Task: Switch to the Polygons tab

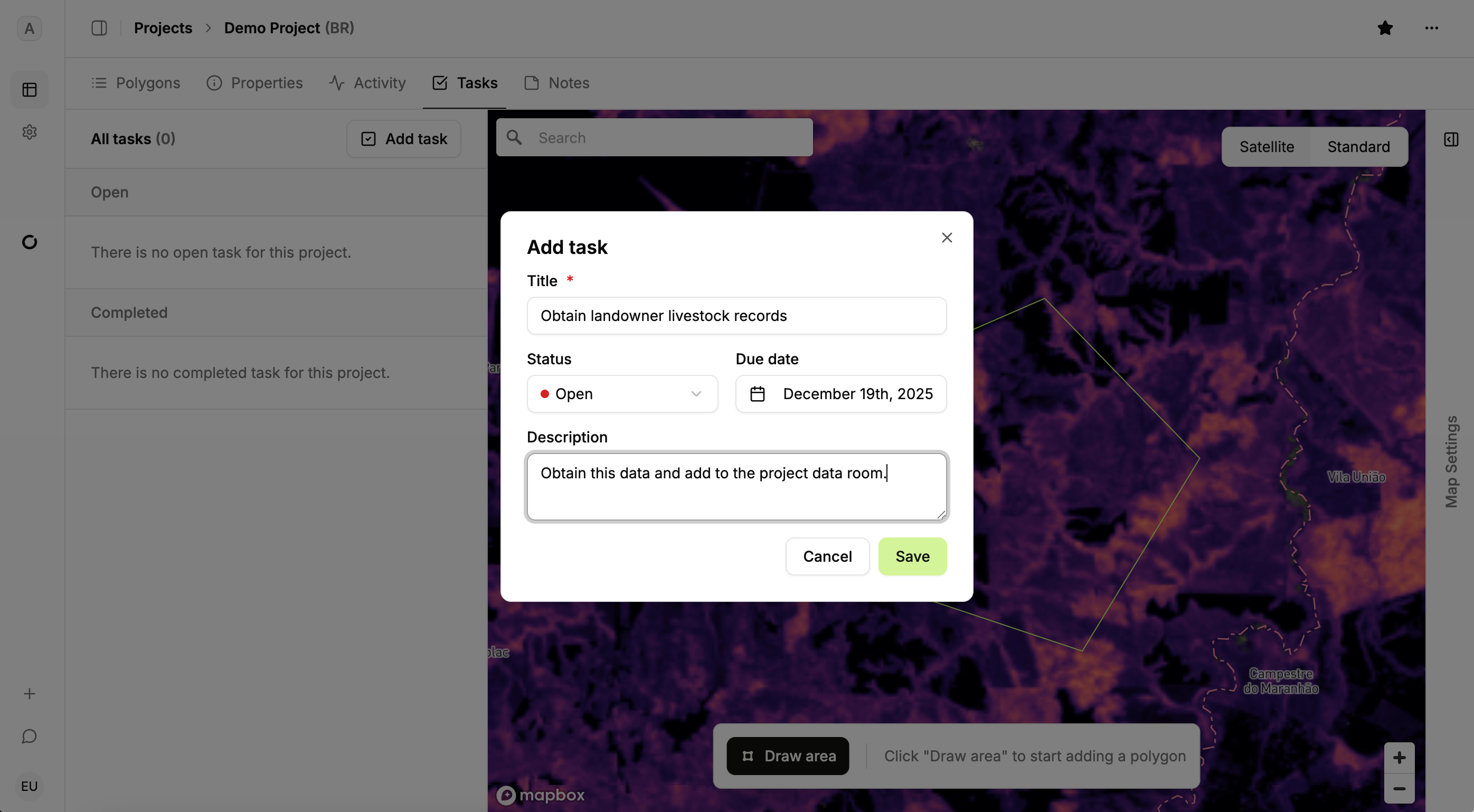Action: (x=136, y=83)
